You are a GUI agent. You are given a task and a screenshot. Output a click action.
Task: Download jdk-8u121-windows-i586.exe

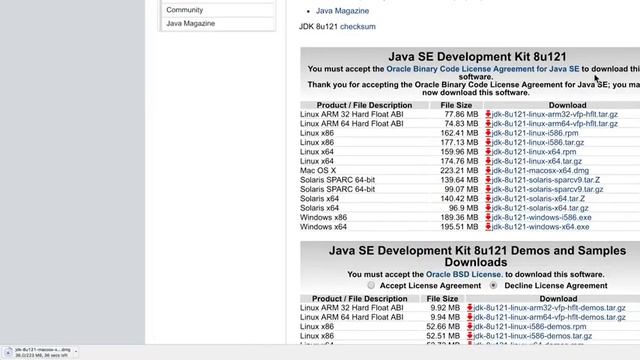tap(542, 218)
